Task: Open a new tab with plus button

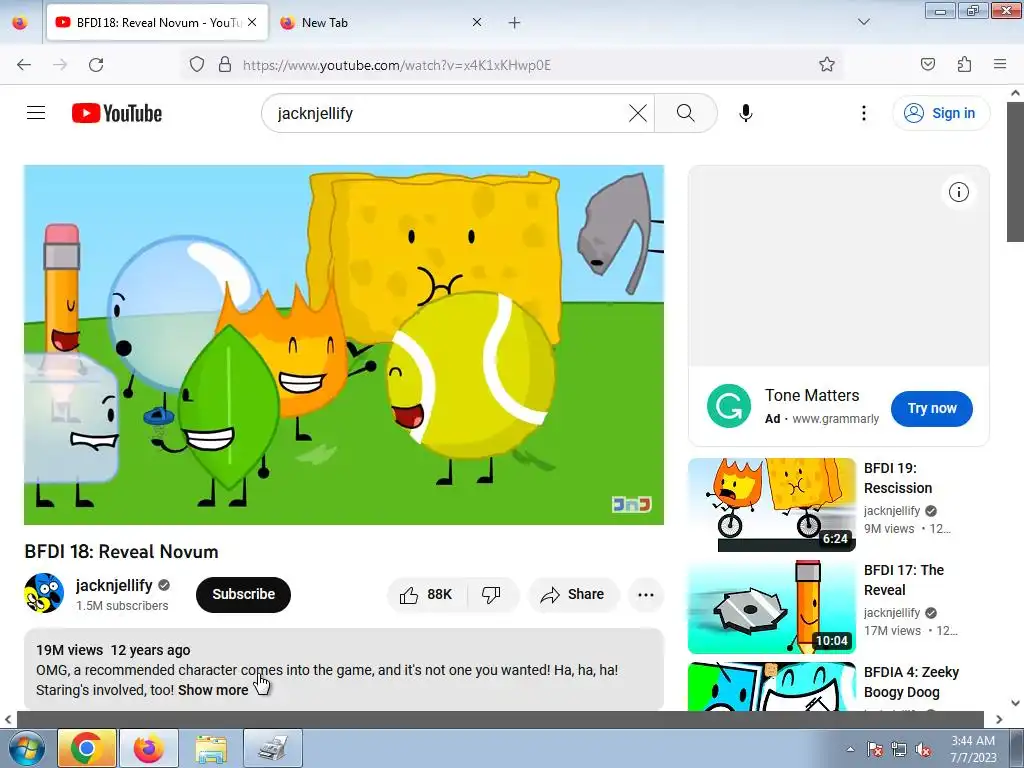Action: (515, 23)
